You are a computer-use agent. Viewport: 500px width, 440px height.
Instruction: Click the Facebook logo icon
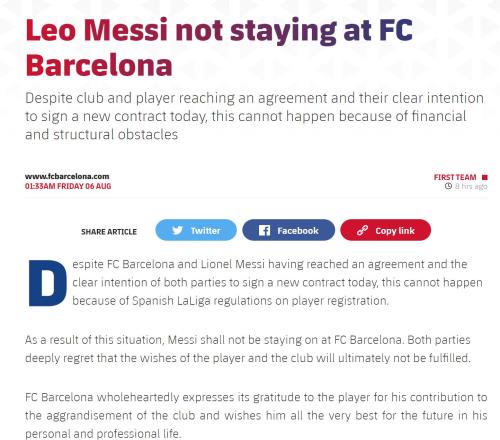[264, 230]
